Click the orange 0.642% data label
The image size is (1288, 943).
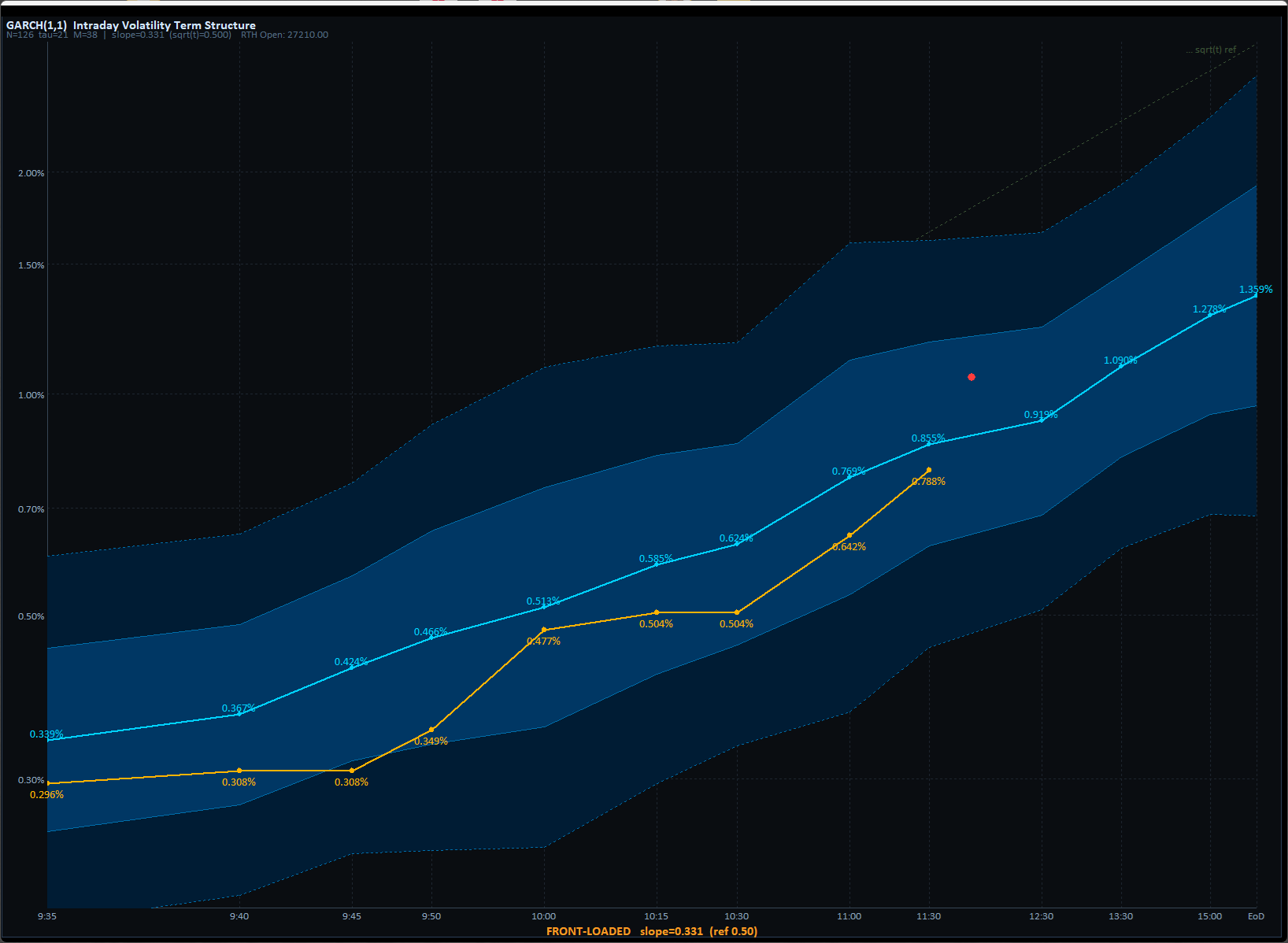[849, 547]
